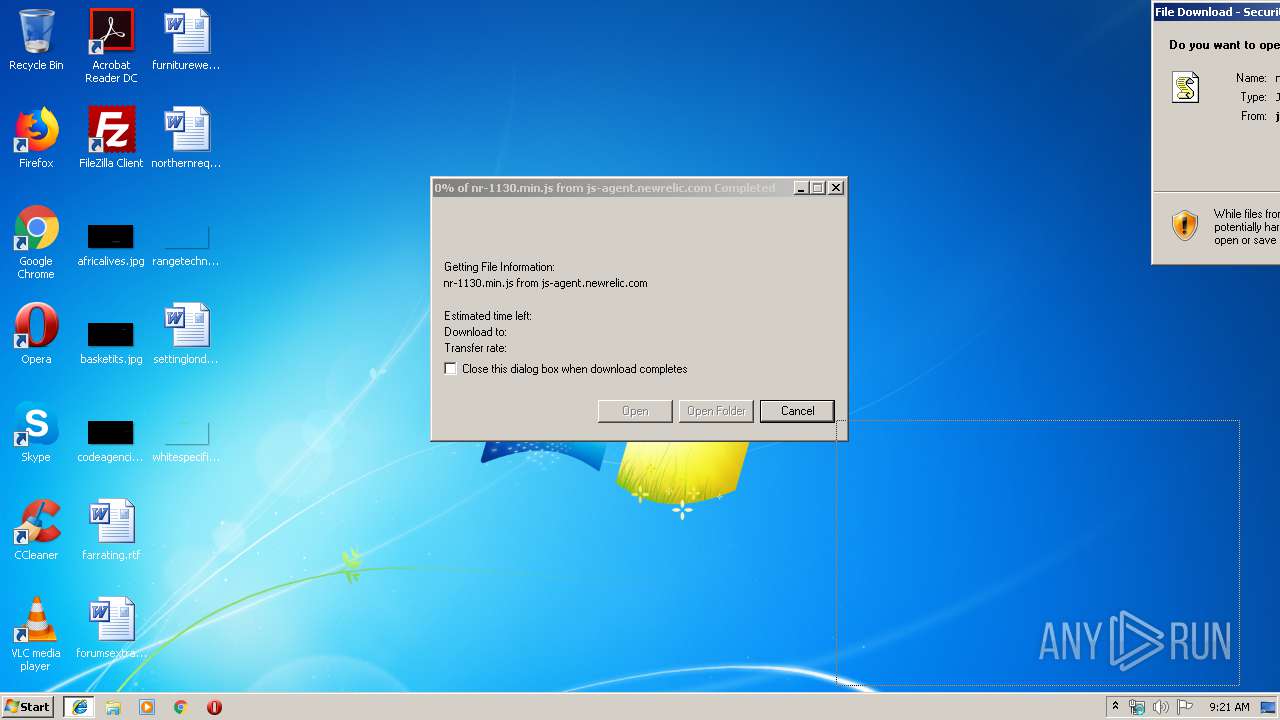Open the Action Center flag icon
1280x720 pixels.
tap(1185, 707)
